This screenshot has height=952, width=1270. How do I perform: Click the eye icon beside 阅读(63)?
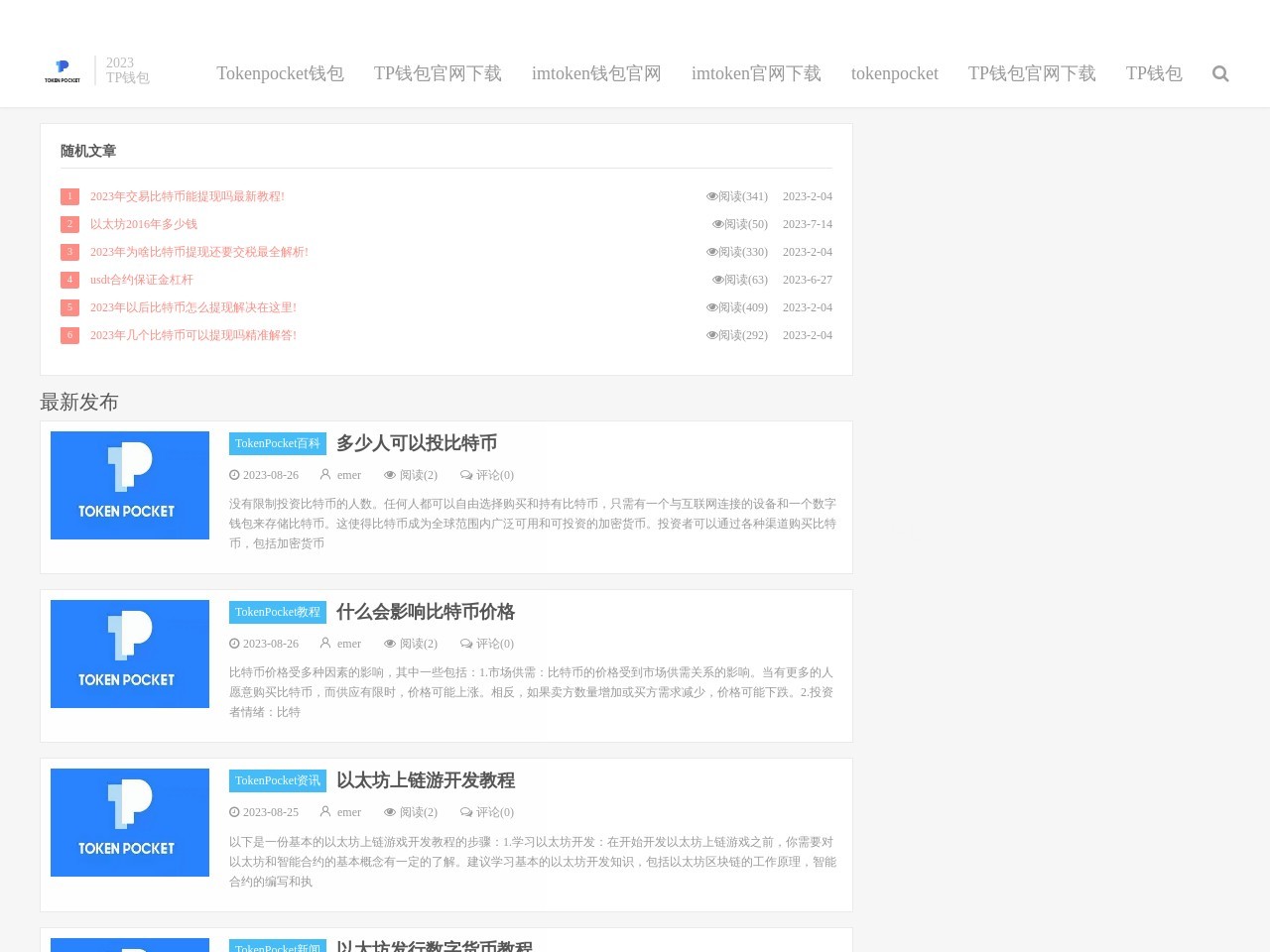pyautogui.click(x=717, y=280)
